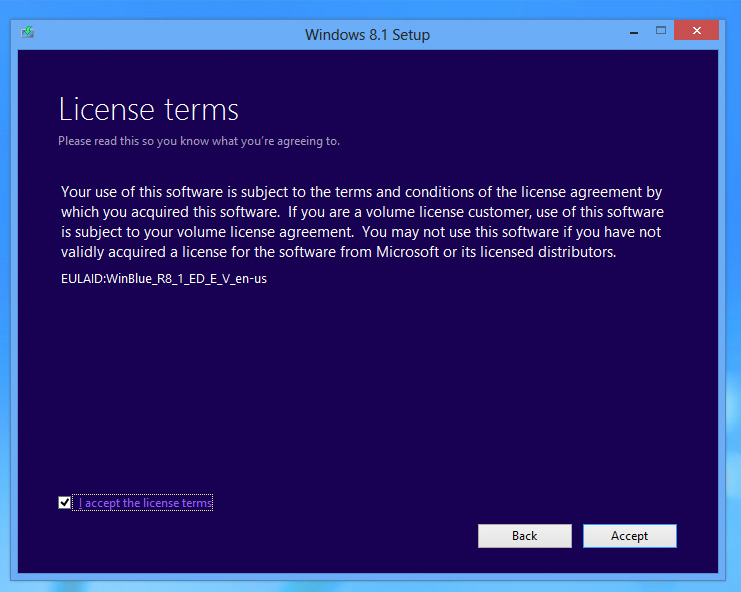Click the "I accept the license terms" label

tap(146, 503)
